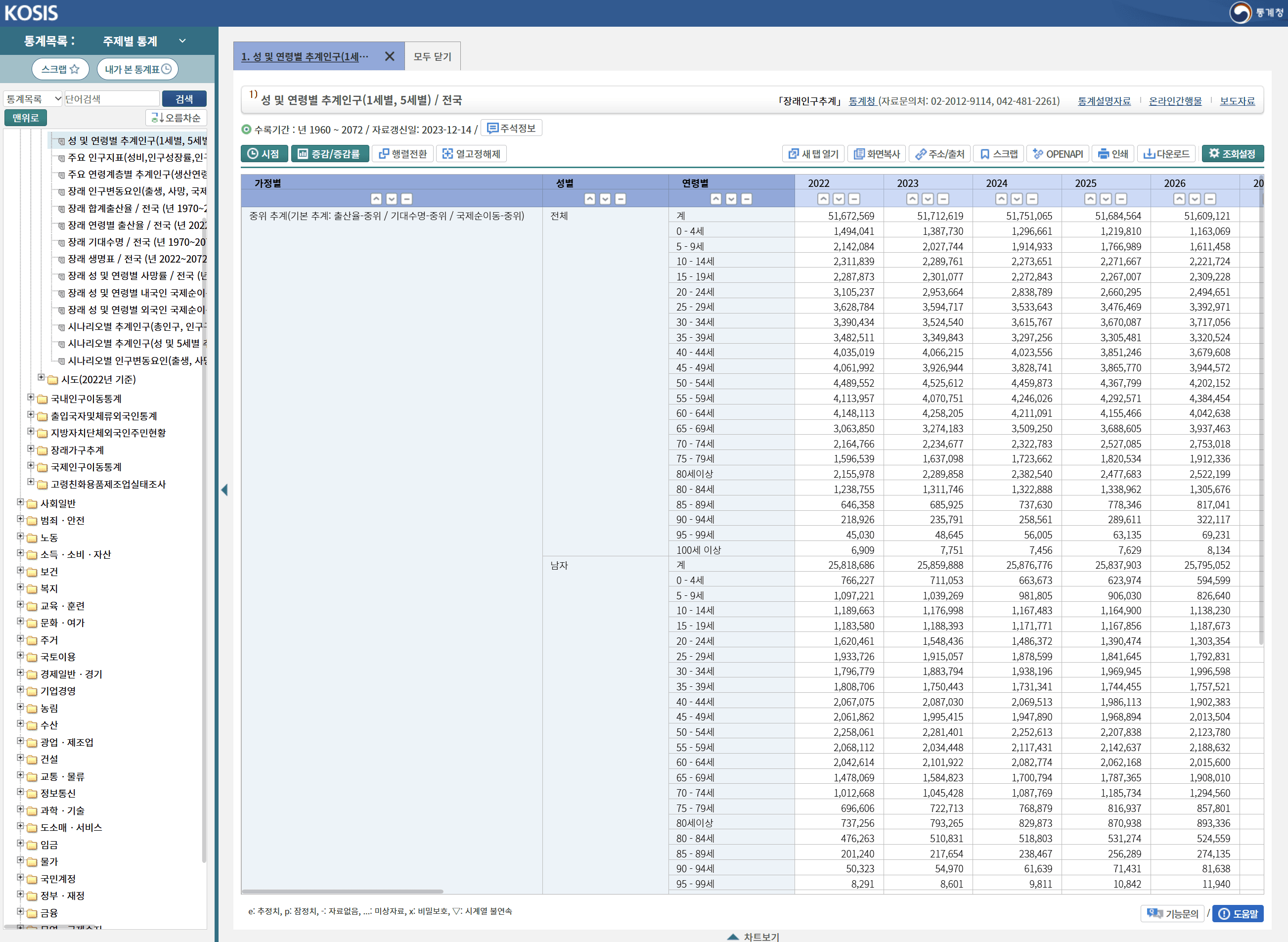Click the 시점 clock toolbar button
Viewport: 1288px width, 942px height.
pos(264,154)
